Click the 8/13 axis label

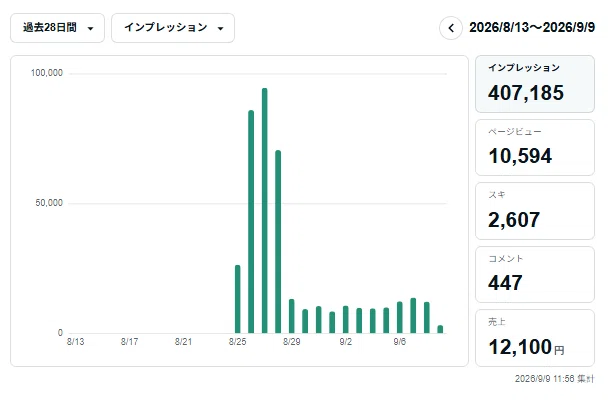75,342
